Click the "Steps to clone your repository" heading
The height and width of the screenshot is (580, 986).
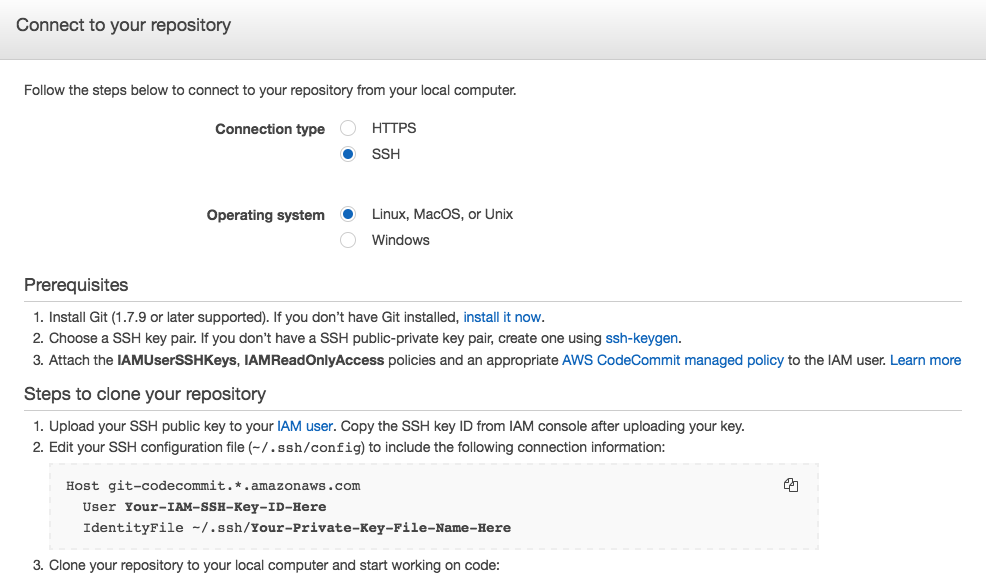click(144, 394)
